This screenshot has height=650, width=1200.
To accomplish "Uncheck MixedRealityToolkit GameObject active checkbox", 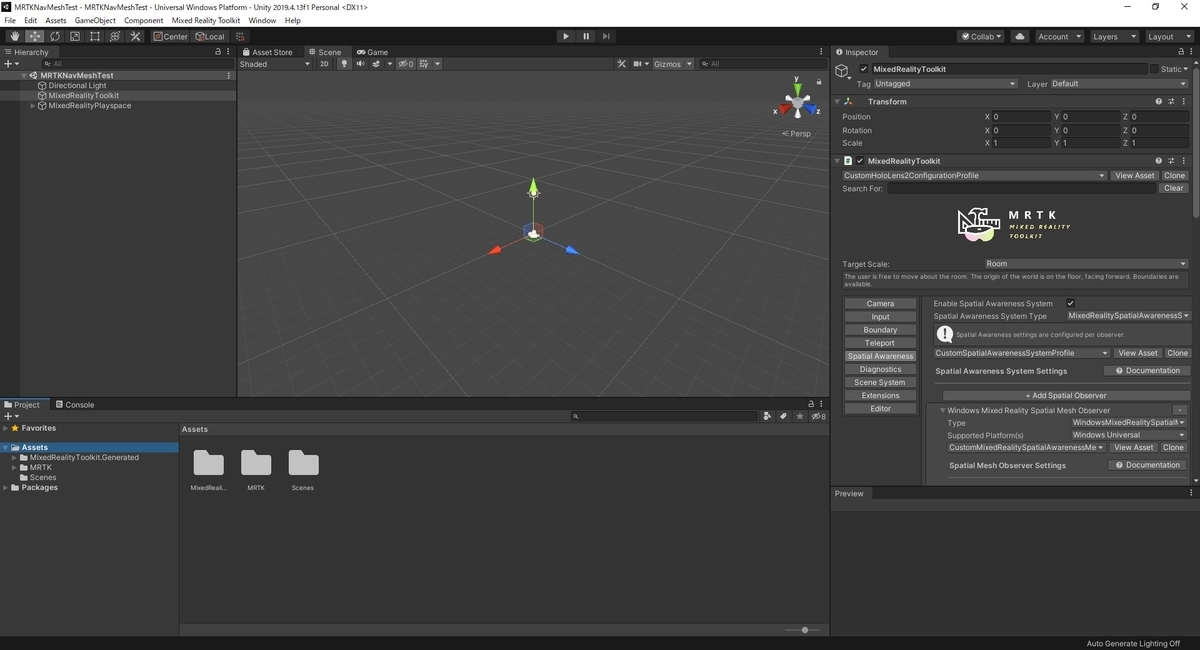I will coord(864,69).
